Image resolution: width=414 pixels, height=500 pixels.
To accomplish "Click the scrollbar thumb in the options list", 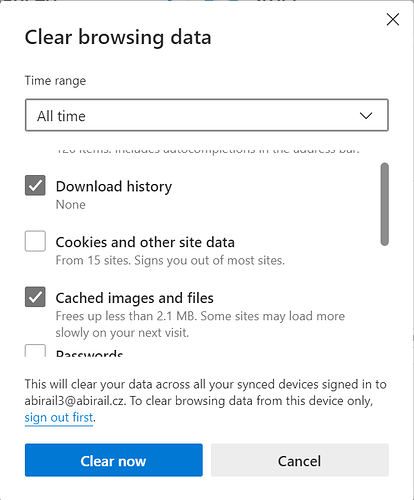I will pyautogui.click(x=385, y=204).
